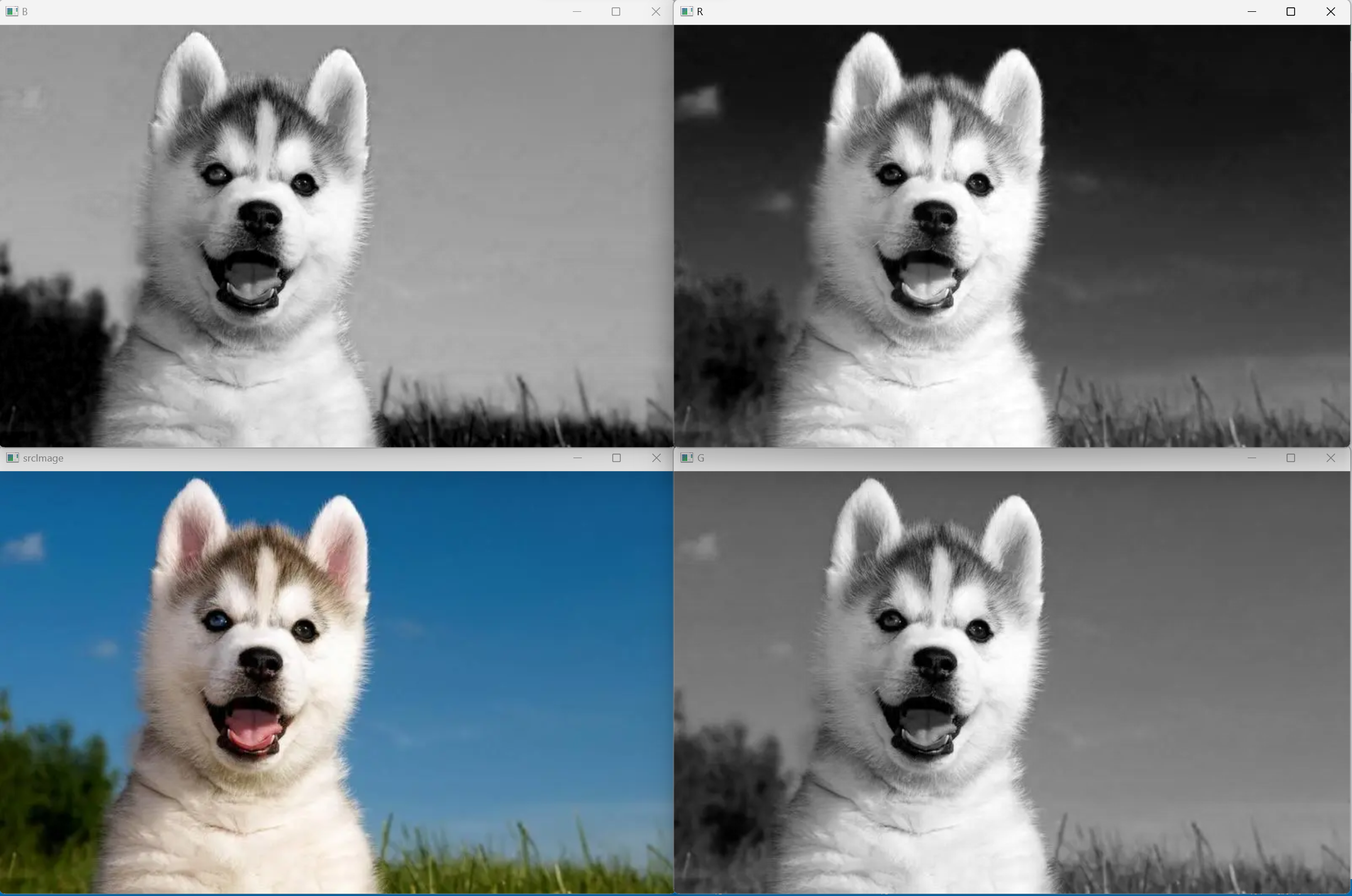Click the srcImage title bar text
This screenshot has height=896, width=1352.
[43, 458]
